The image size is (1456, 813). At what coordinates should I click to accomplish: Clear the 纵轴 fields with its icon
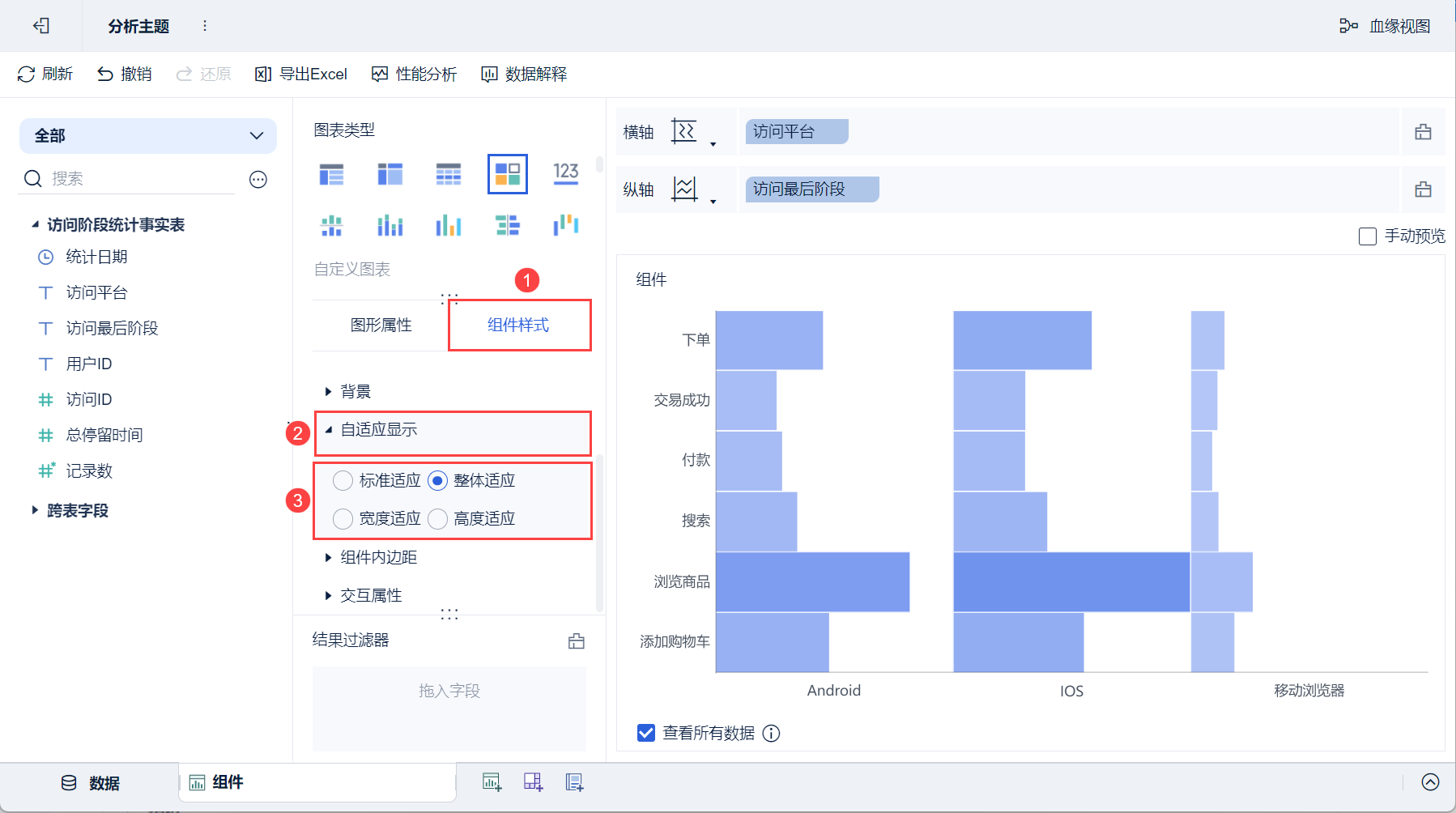1423,189
